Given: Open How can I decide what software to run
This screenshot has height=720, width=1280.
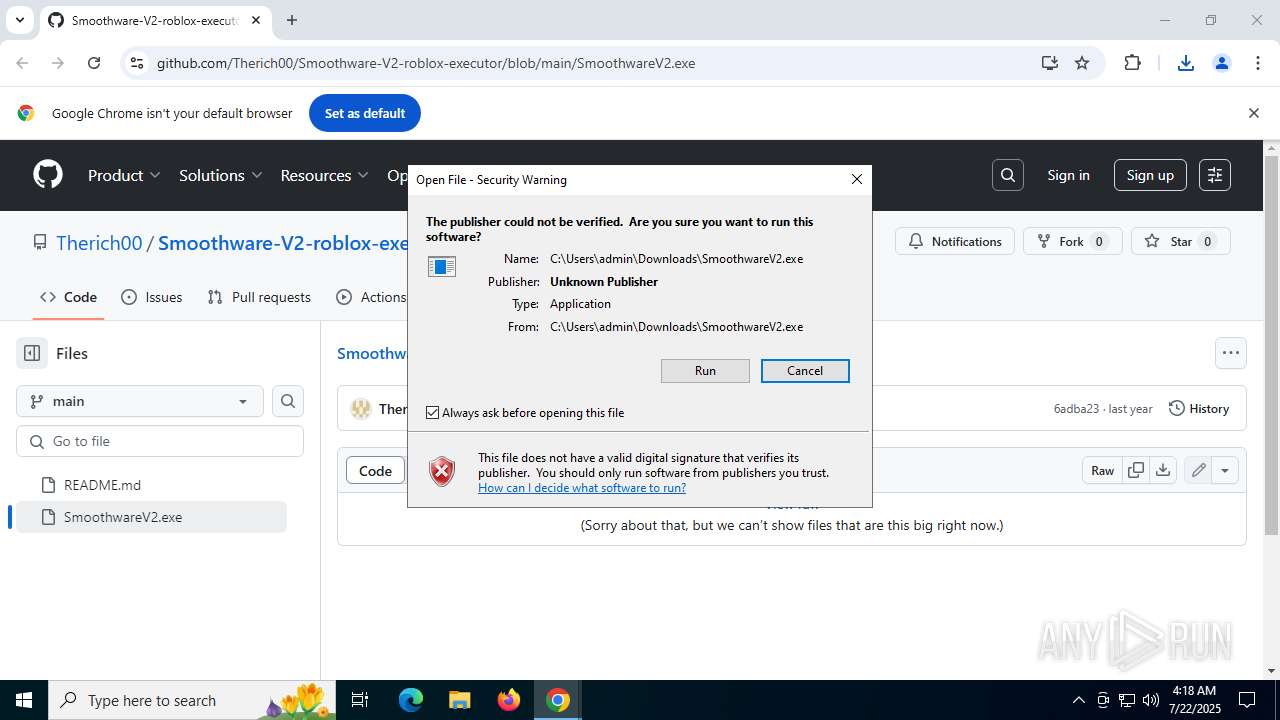Looking at the screenshot, I should pos(582,488).
